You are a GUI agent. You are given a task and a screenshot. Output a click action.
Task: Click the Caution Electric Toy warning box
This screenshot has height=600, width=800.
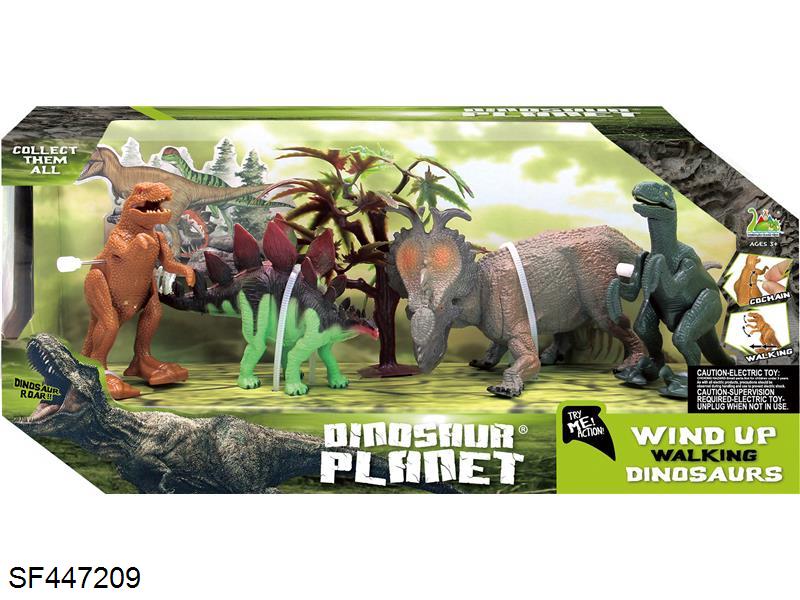[742, 389]
